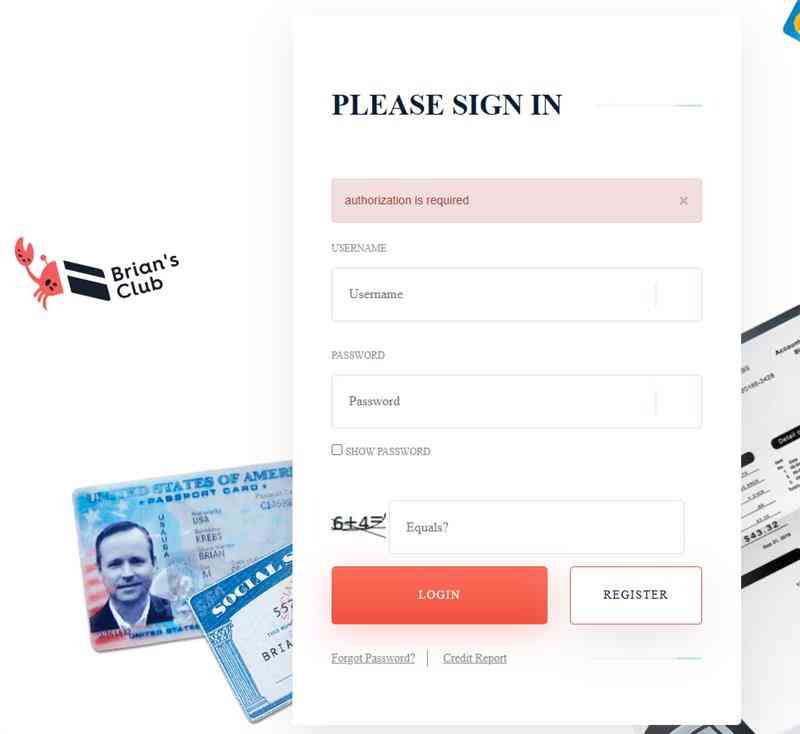This screenshot has height=734, width=800.
Task: Click the dark card logo icon
Action: (86, 280)
